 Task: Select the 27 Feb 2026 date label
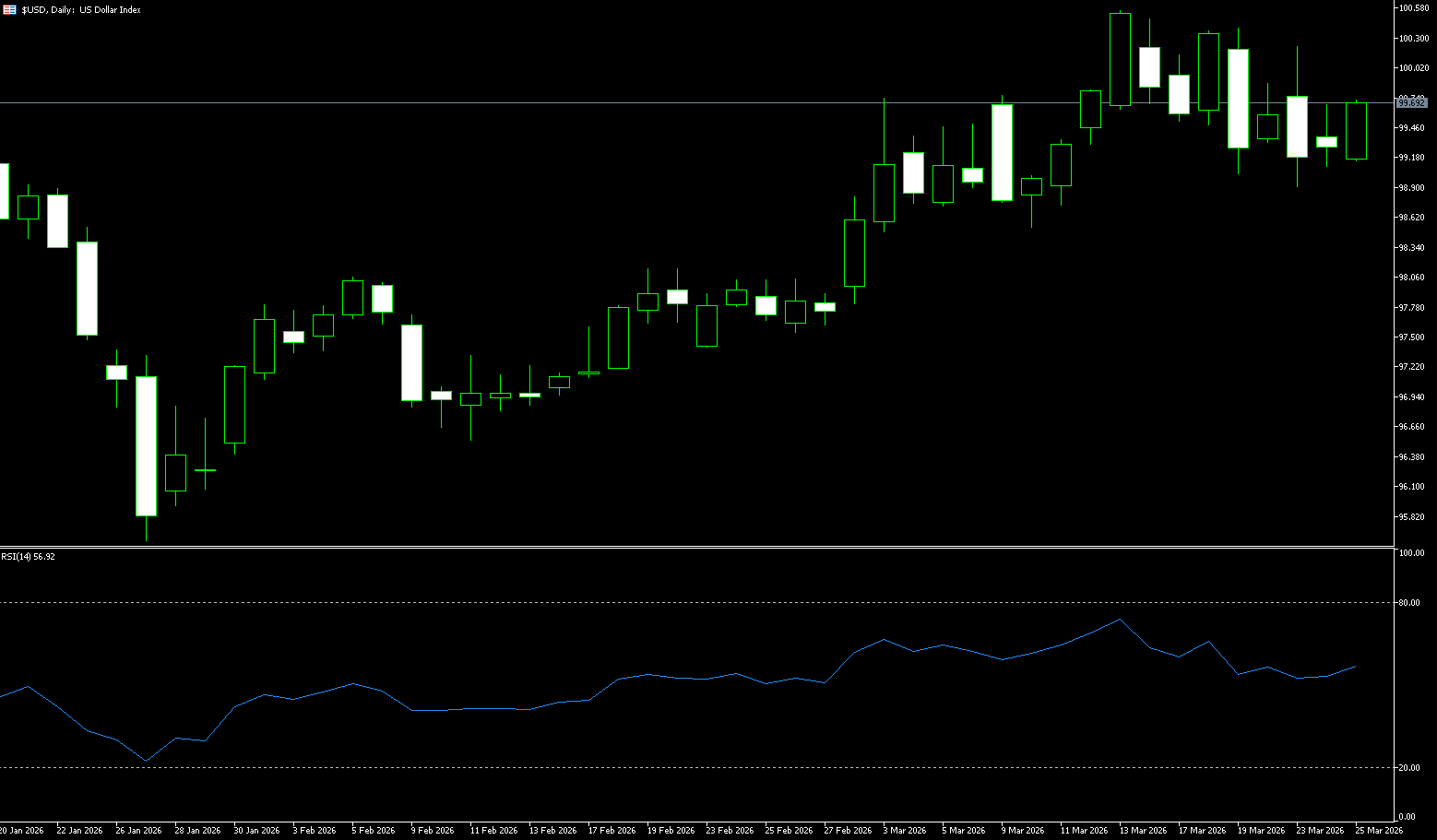[x=847, y=831]
